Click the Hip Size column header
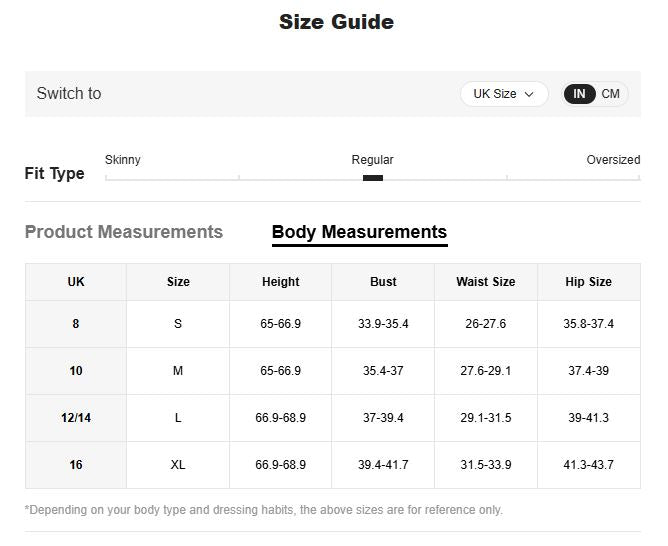 pos(588,282)
